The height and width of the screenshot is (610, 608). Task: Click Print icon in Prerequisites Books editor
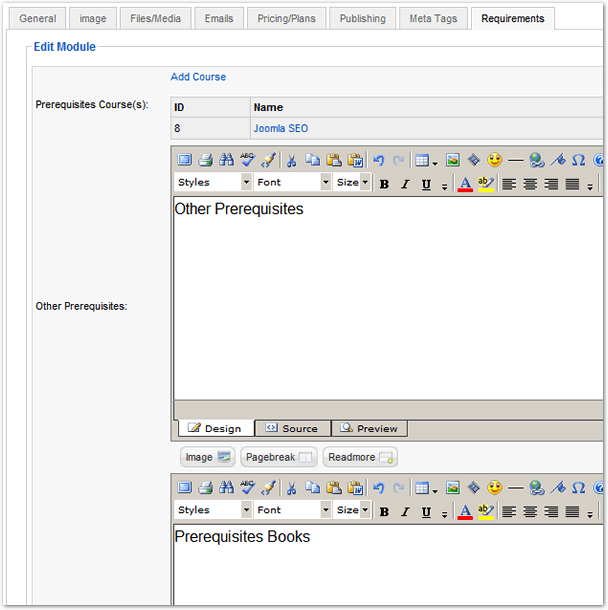205,487
